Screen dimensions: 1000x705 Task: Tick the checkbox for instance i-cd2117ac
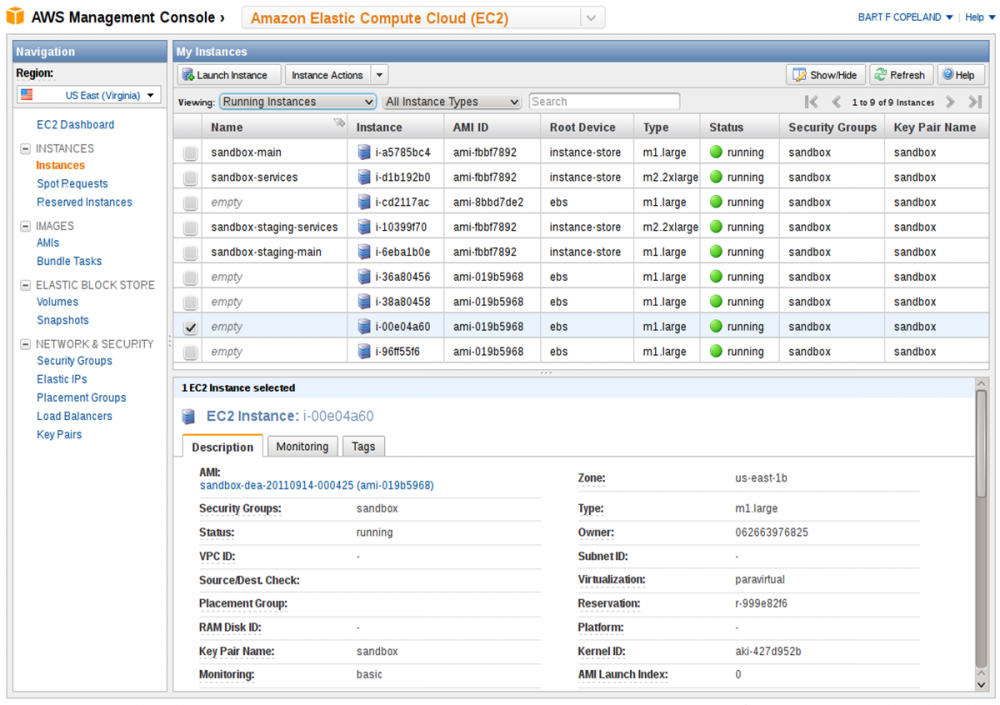pyautogui.click(x=190, y=203)
